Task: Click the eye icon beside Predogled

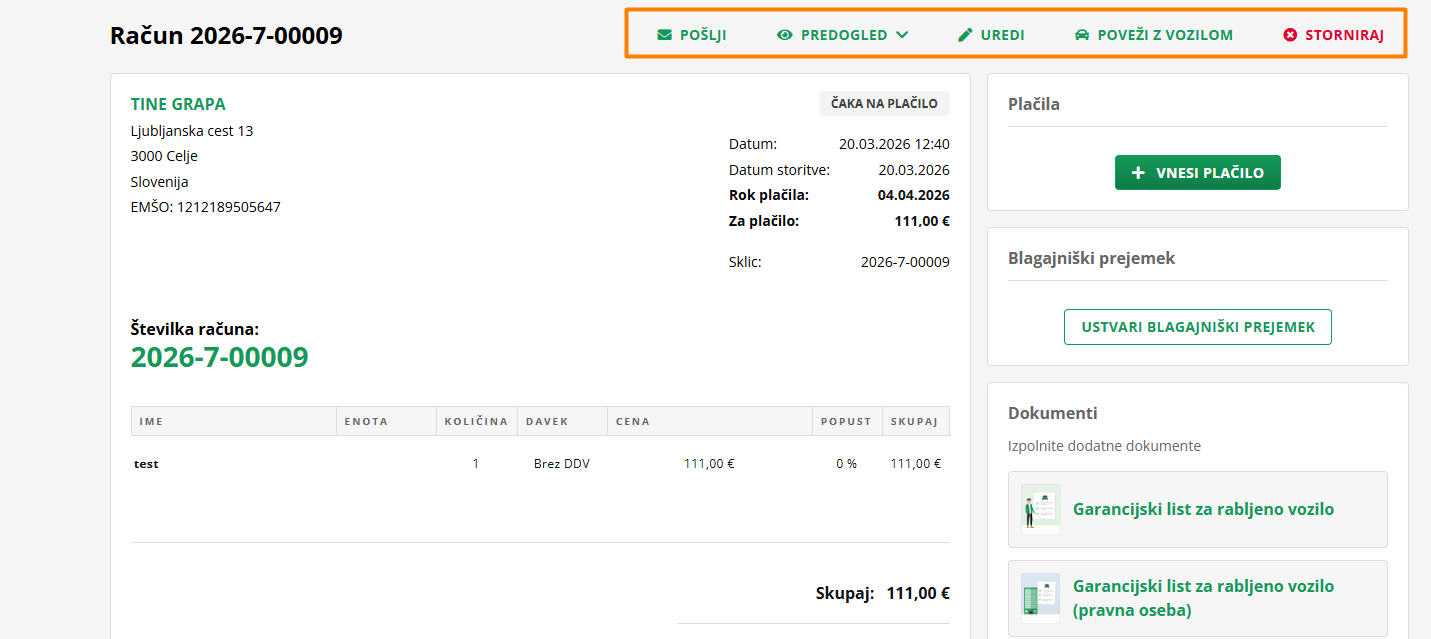Action: (x=785, y=35)
